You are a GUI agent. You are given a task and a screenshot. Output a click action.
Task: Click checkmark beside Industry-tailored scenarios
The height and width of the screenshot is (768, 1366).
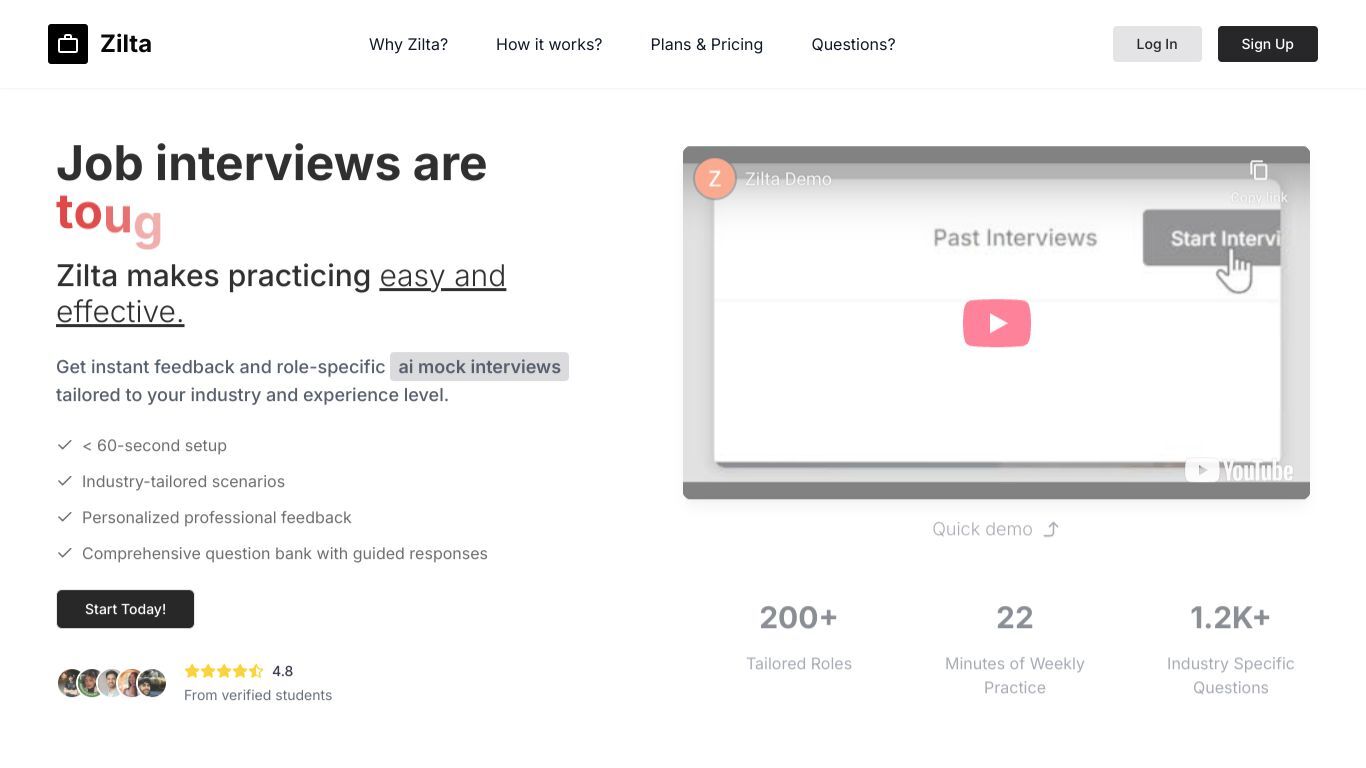[x=65, y=481]
